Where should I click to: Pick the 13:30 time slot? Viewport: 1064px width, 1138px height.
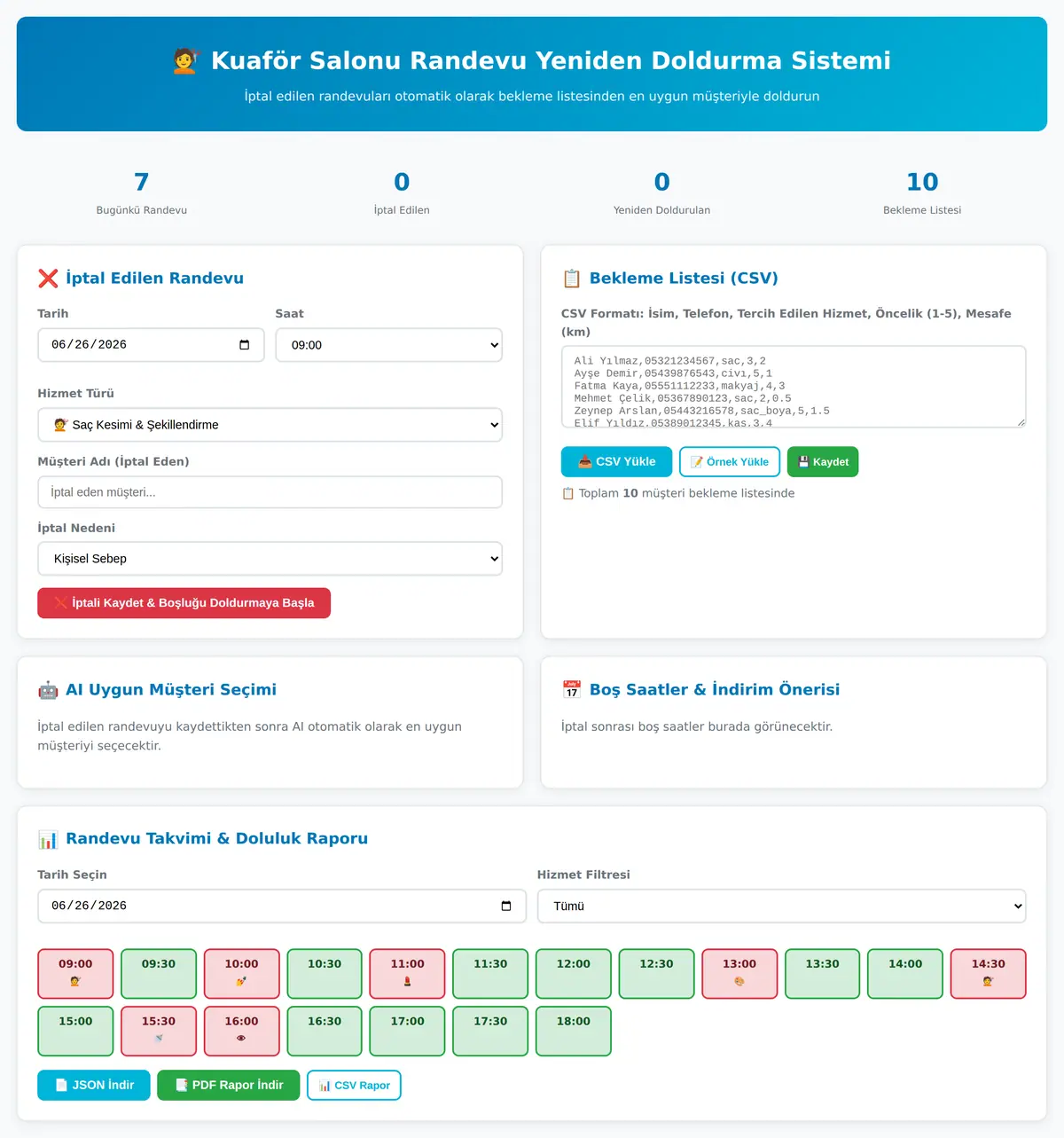click(823, 974)
